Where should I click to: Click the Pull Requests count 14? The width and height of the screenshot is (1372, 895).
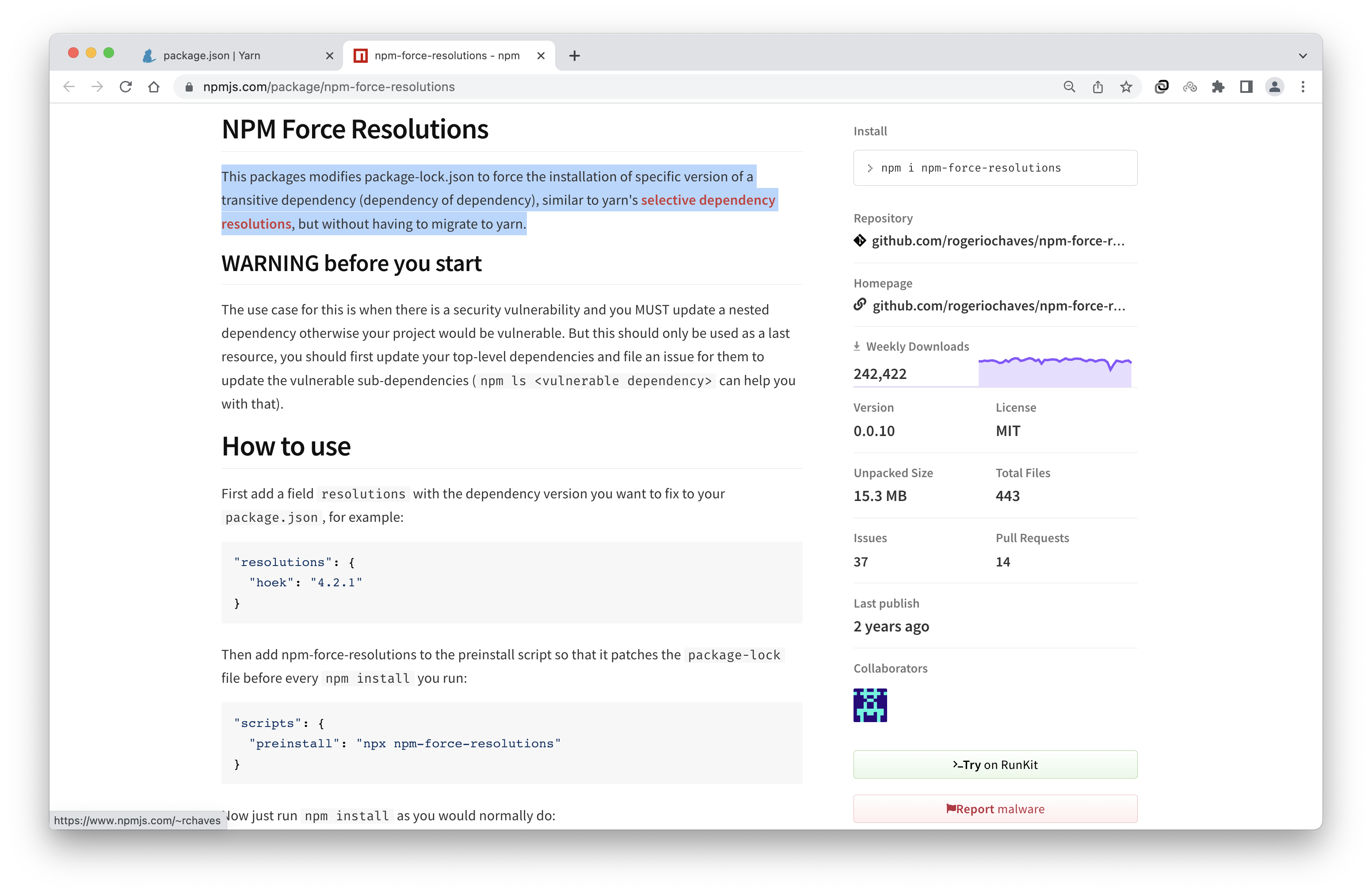click(1003, 562)
